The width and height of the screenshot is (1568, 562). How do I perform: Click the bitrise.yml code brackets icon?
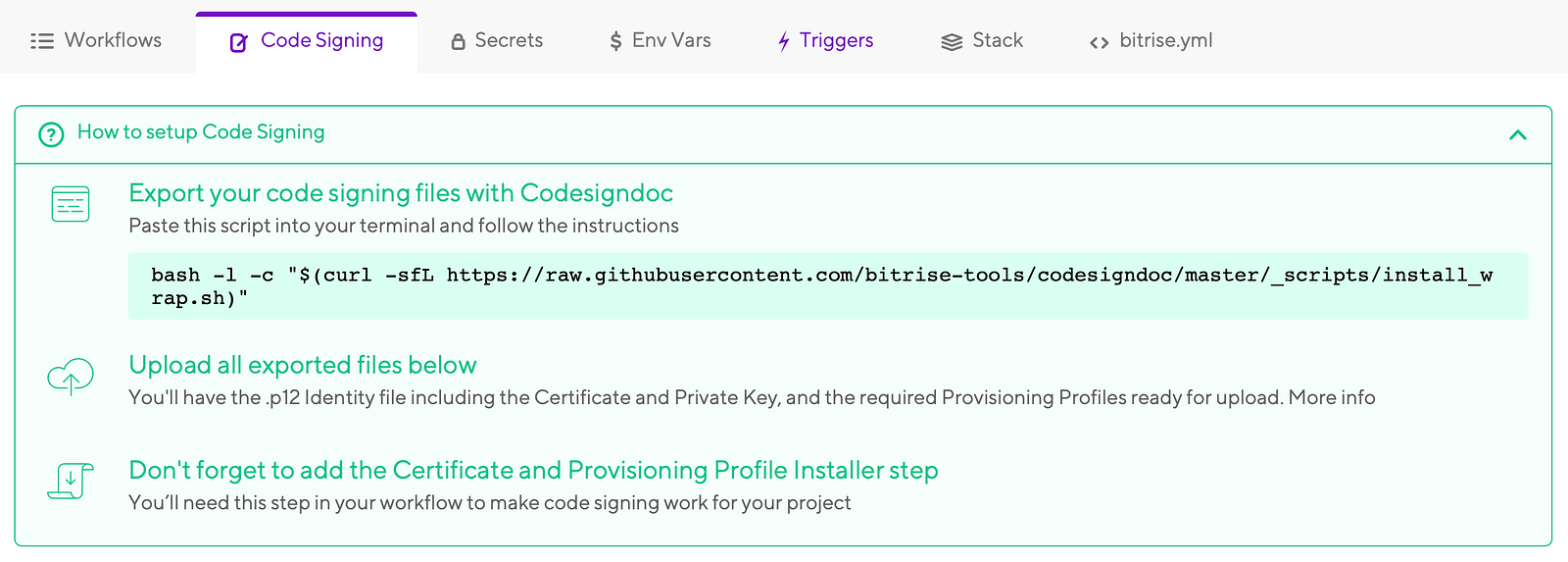coord(1100,42)
